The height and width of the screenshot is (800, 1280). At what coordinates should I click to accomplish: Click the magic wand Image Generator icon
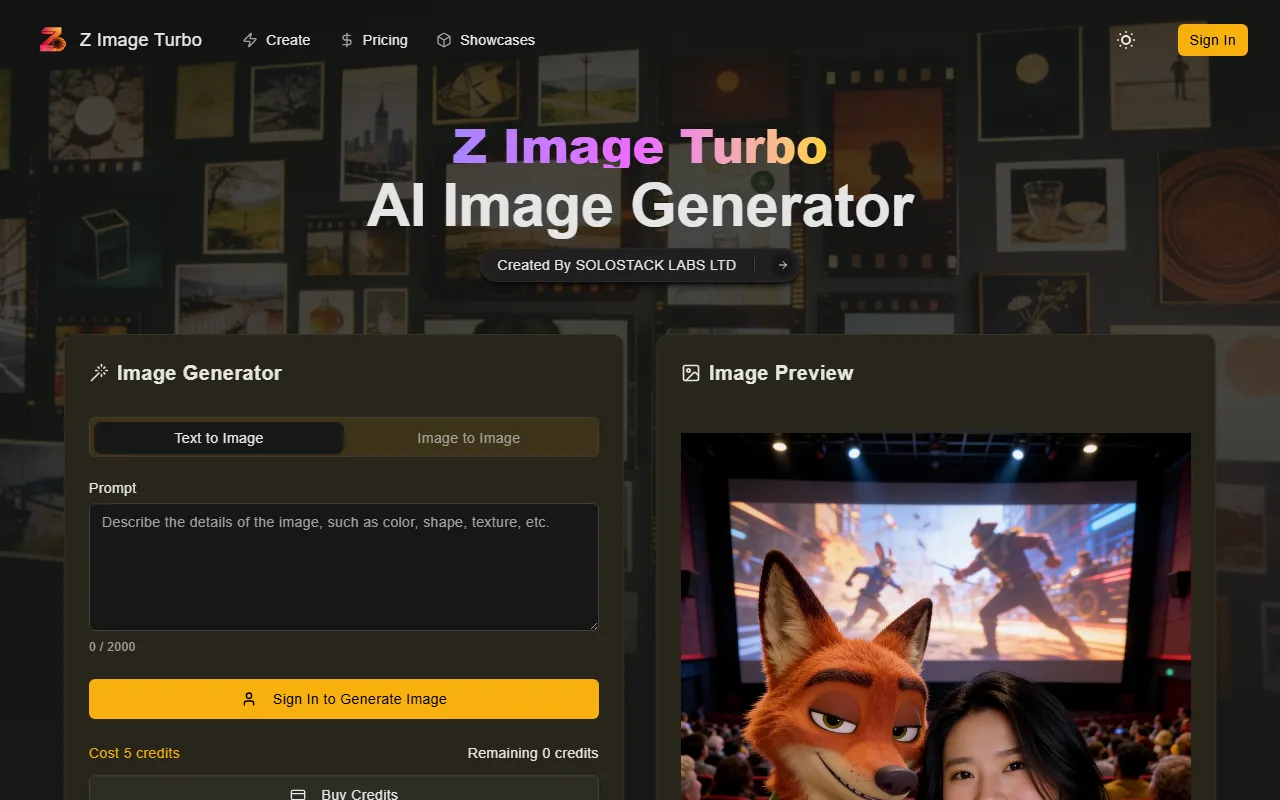click(x=99, y=373)
